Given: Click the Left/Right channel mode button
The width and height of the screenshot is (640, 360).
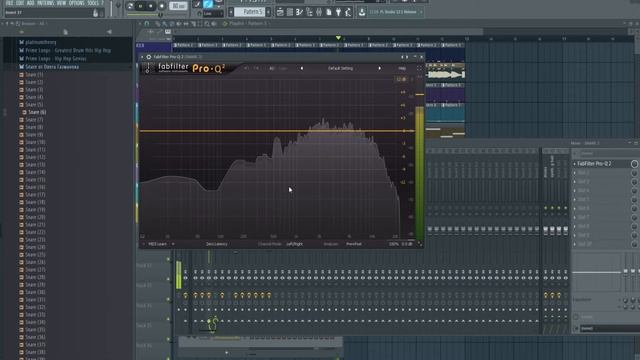Looking at the screenshot, I should click(x=294, y=244).
